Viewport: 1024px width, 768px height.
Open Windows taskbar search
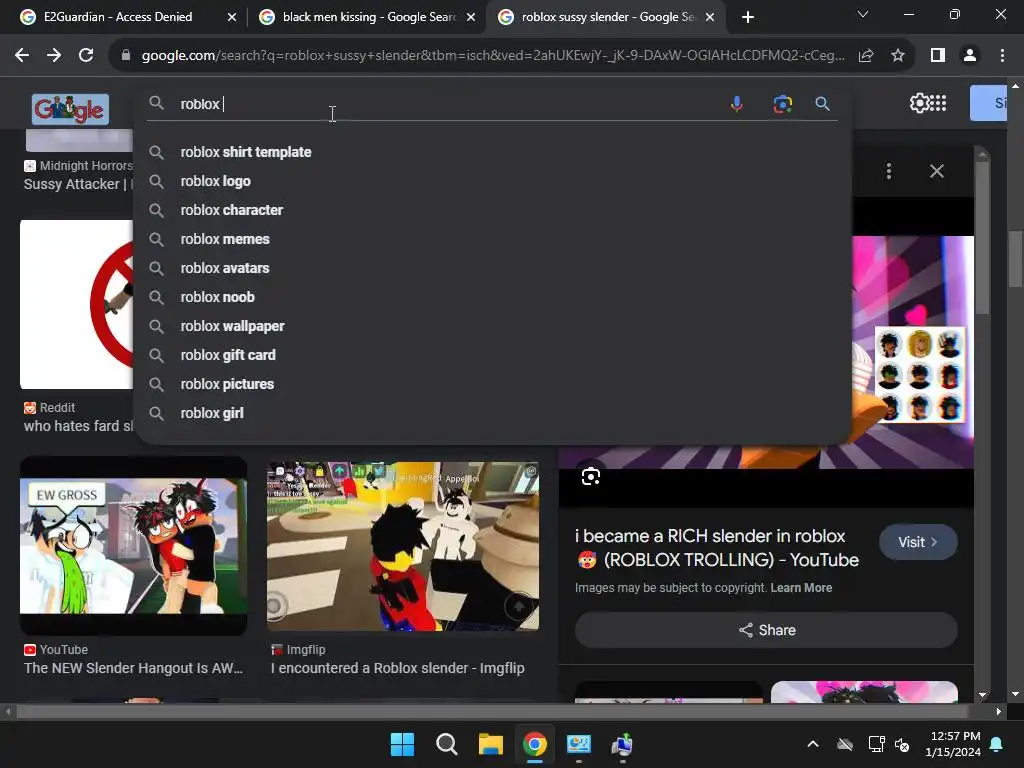tap(447, 744)
